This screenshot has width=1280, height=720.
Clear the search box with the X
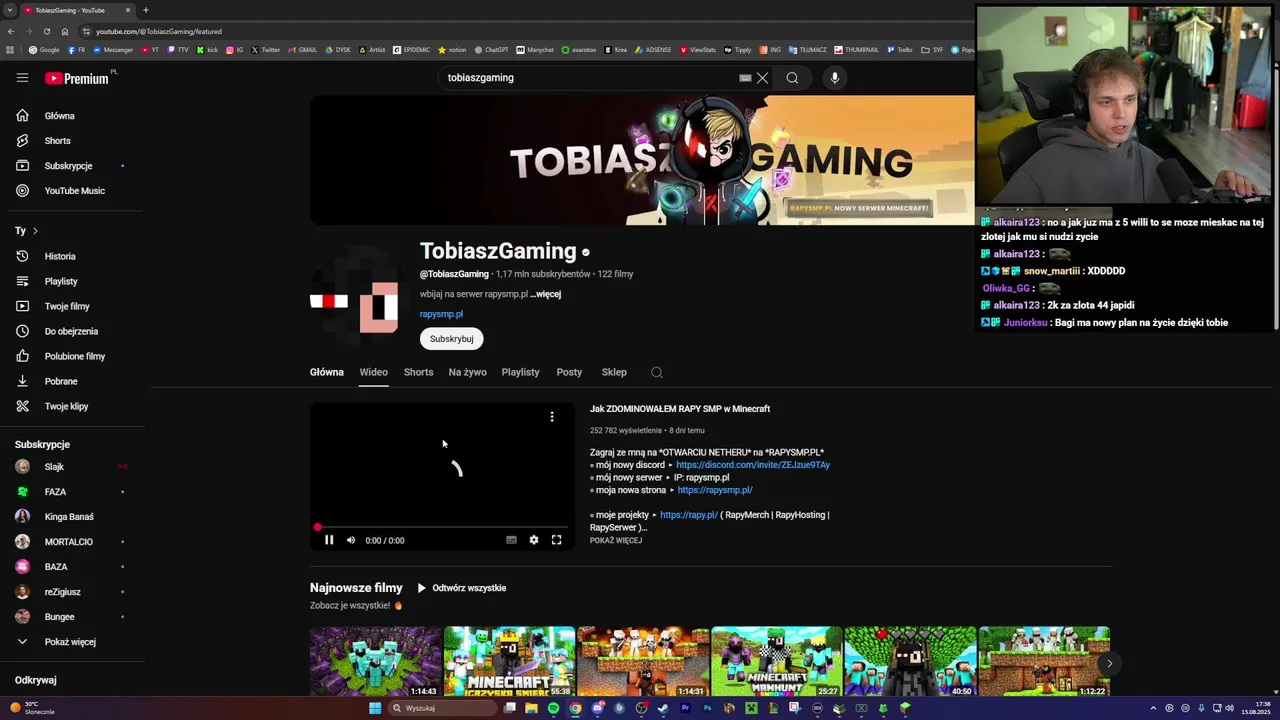click(762, 78)
